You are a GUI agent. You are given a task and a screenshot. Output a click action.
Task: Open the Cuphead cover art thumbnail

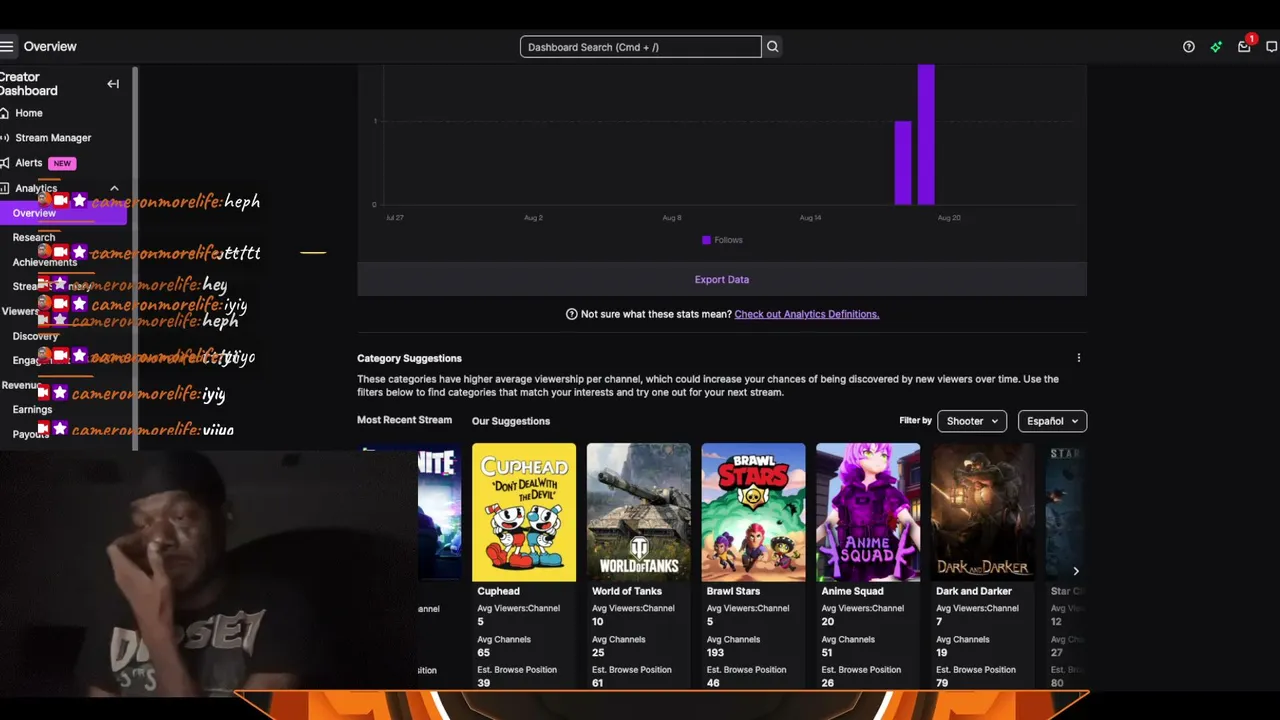pyautogui.click(x=524, y=512)
